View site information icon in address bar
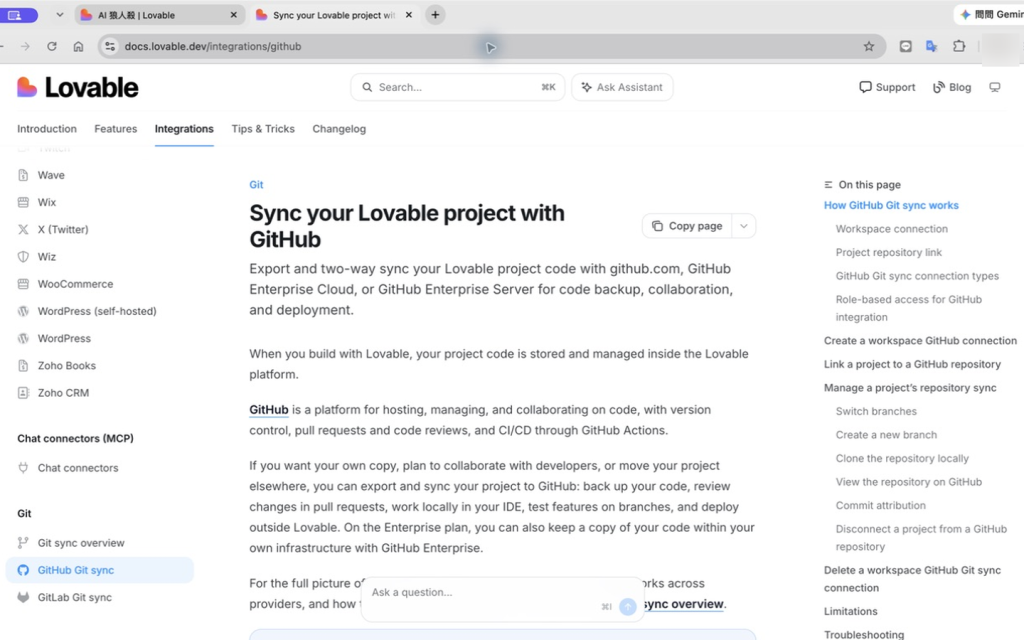The image size is (1024, 640). pos(110,46)
